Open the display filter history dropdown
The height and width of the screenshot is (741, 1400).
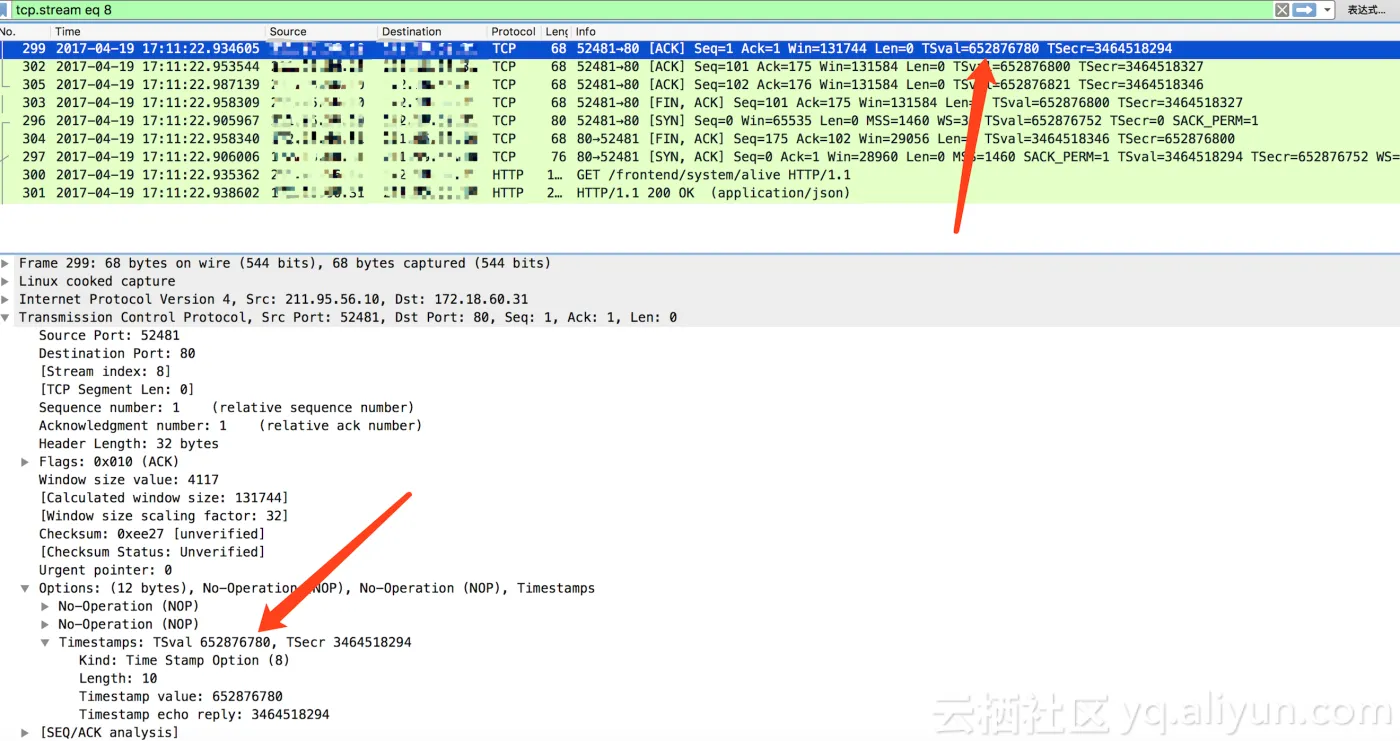point(1328,10)
